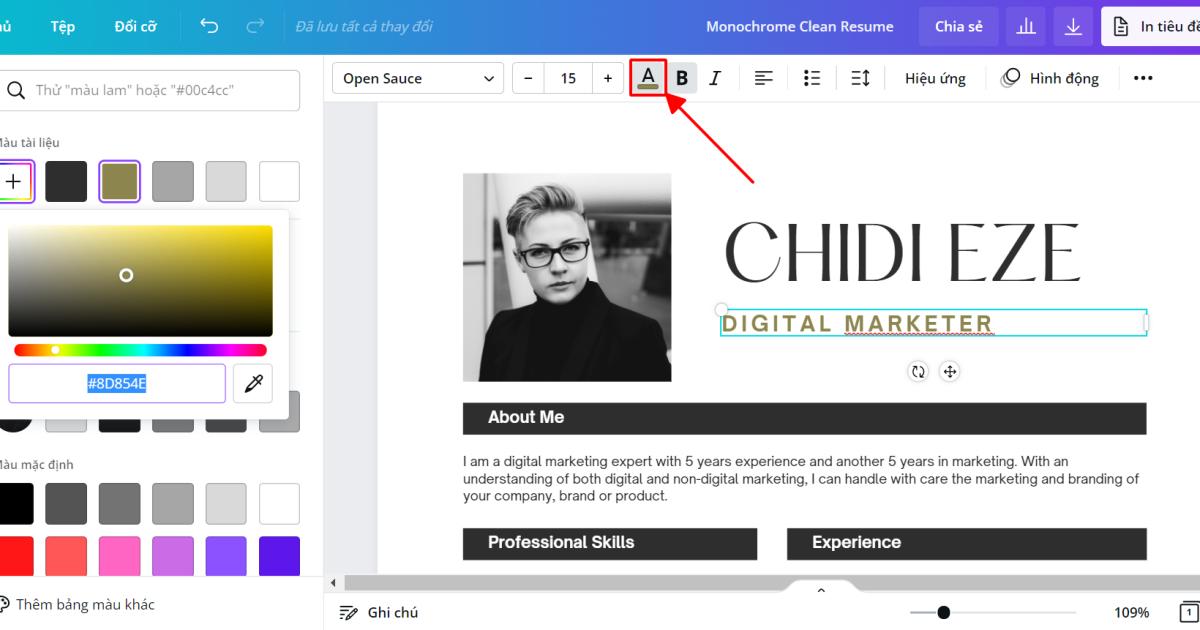Screen dimensions: 1200x630
Task: Toggle italic formatting
Action: coord(714,78)
